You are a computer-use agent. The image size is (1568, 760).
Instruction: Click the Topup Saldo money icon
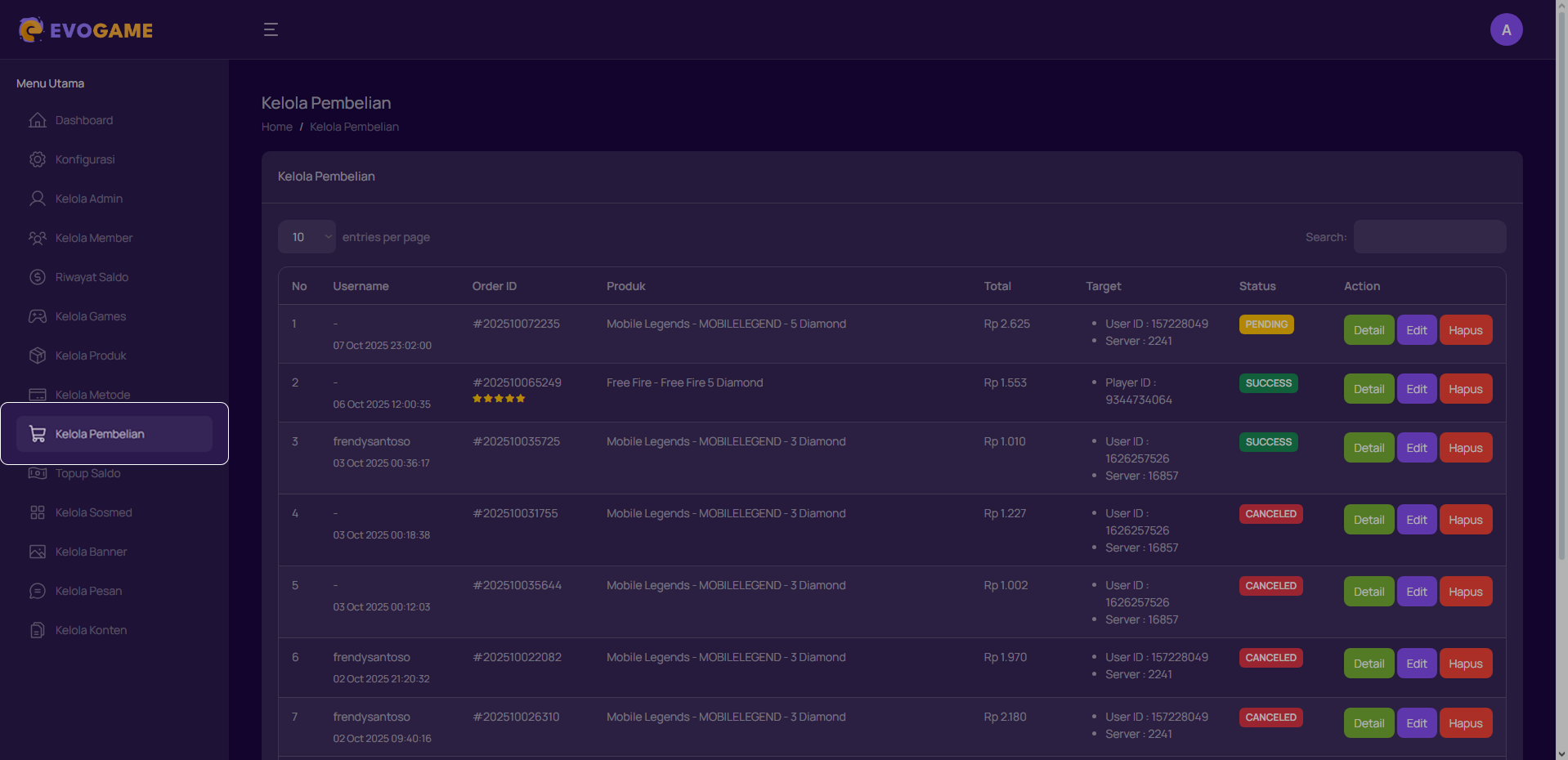tap(38, 473)
